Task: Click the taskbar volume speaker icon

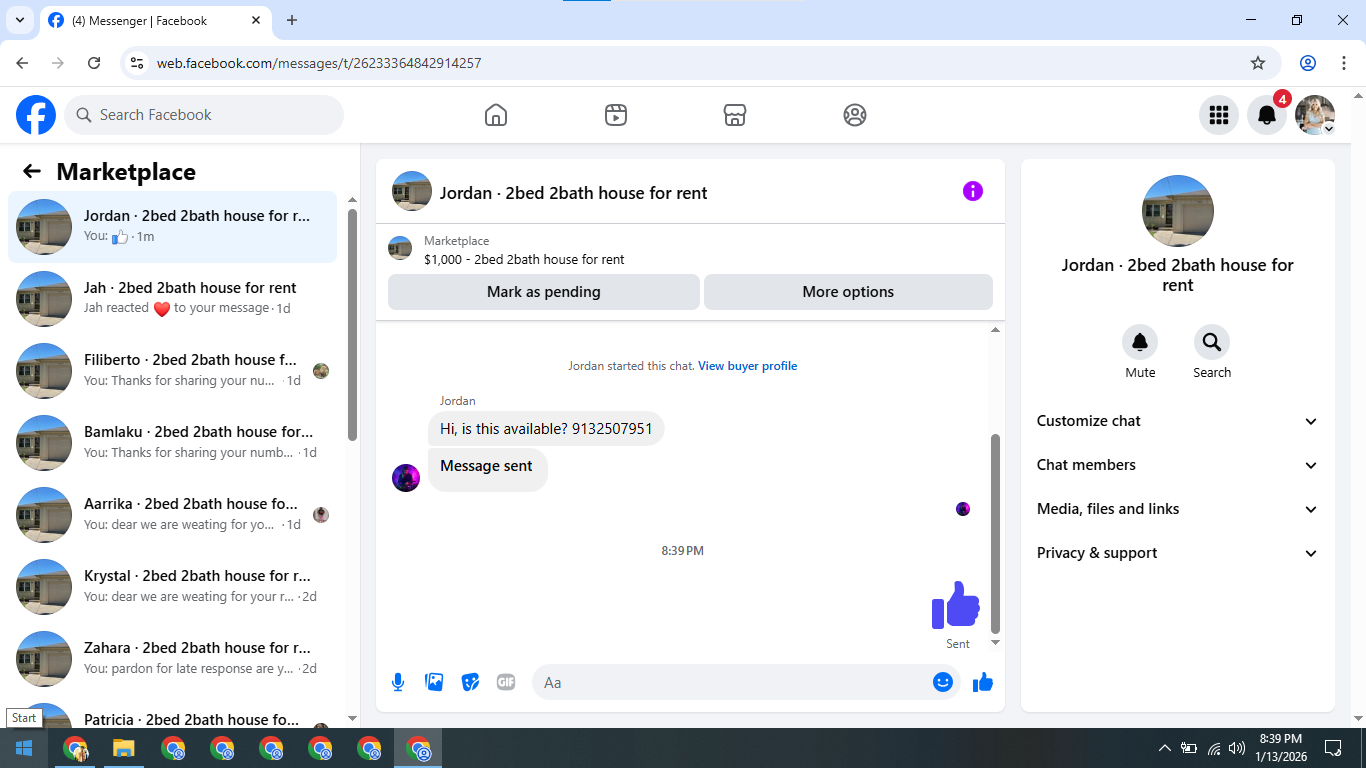Action: coord(1237,748)
